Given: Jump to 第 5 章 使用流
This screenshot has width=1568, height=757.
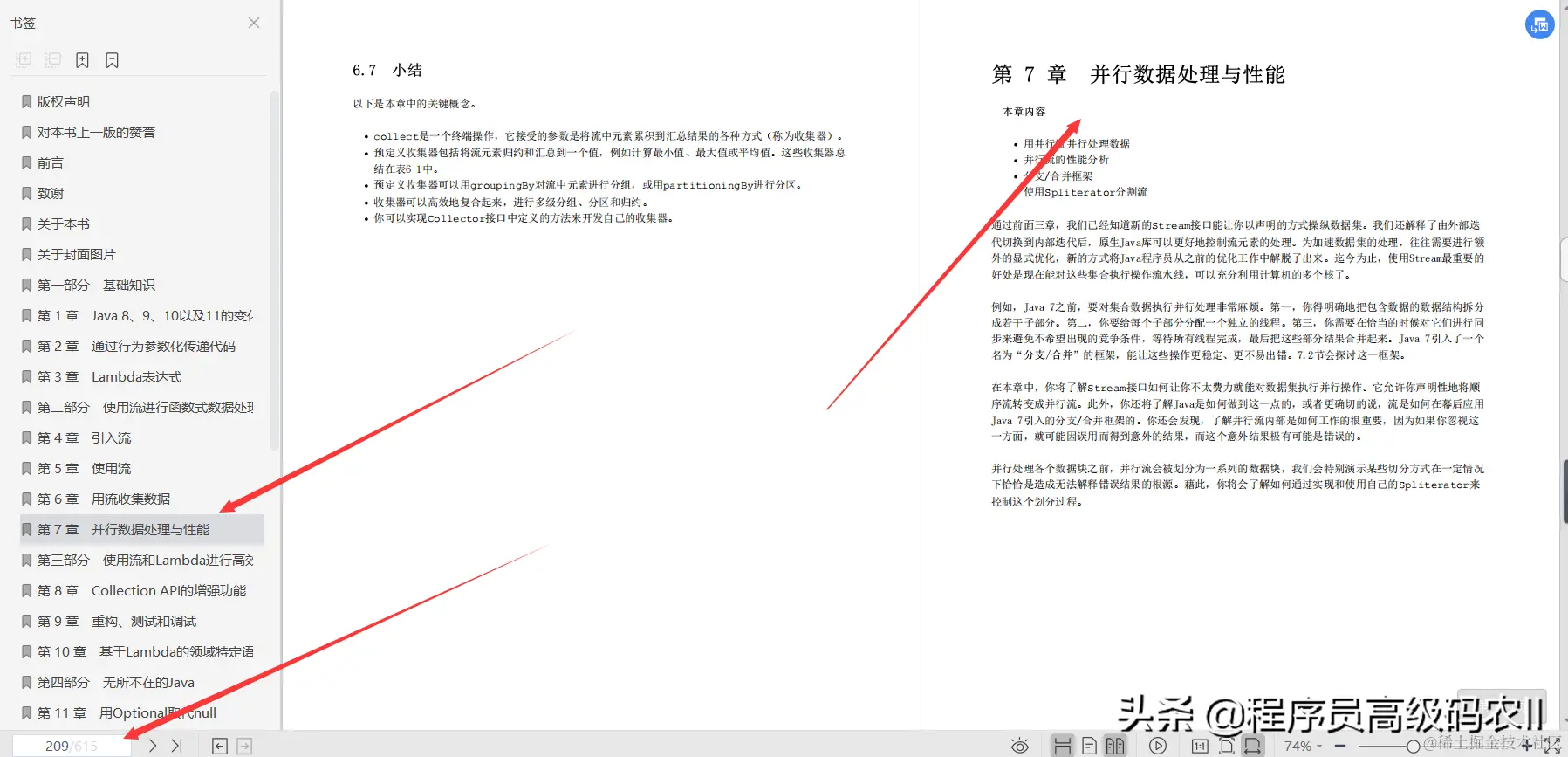Looking at the screenshot, I should pyautogui.click(x=141, y=468).
